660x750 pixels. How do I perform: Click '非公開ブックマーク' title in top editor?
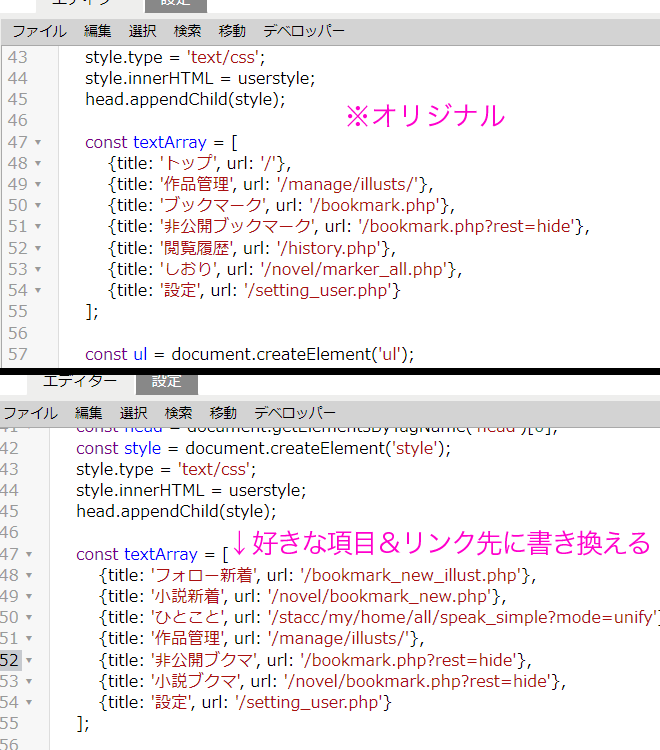(238, 227)
